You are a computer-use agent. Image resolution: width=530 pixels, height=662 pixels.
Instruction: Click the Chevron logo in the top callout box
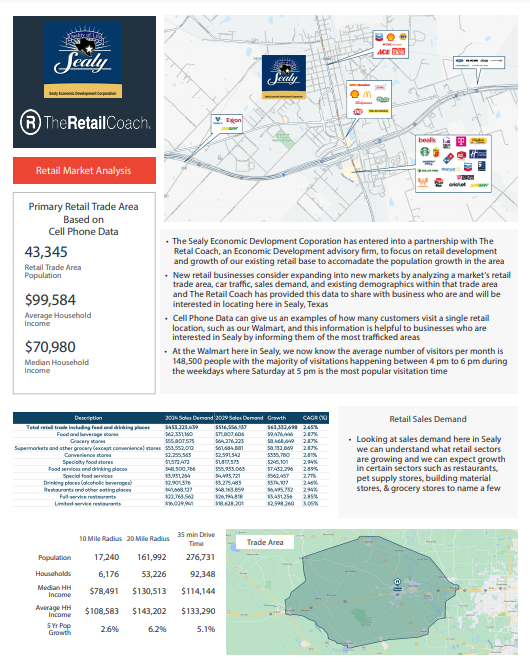coord(379,37)
